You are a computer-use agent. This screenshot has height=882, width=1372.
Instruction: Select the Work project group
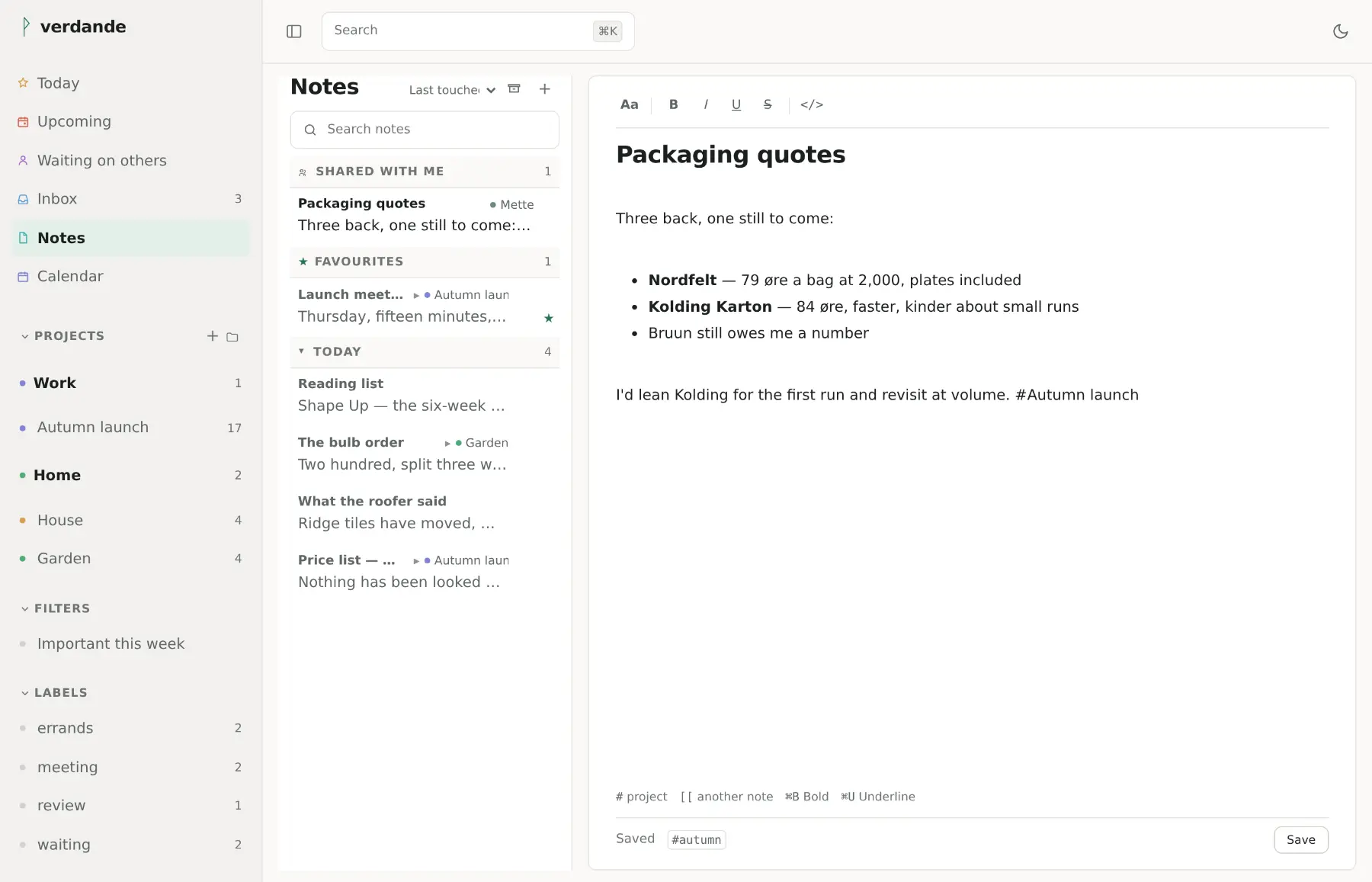130,383
